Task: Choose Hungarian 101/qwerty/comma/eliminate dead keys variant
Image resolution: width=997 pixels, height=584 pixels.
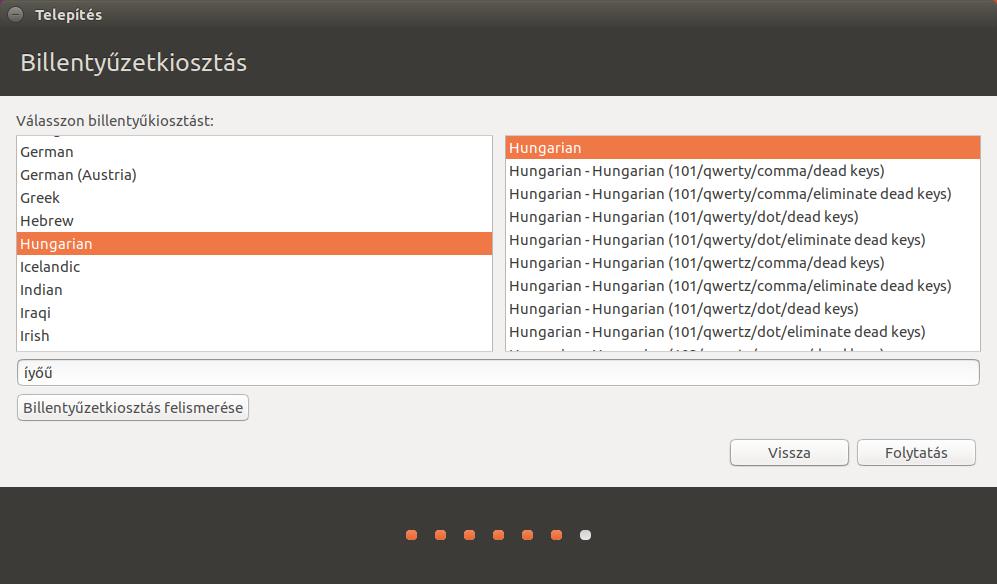Action: point(743,193)
